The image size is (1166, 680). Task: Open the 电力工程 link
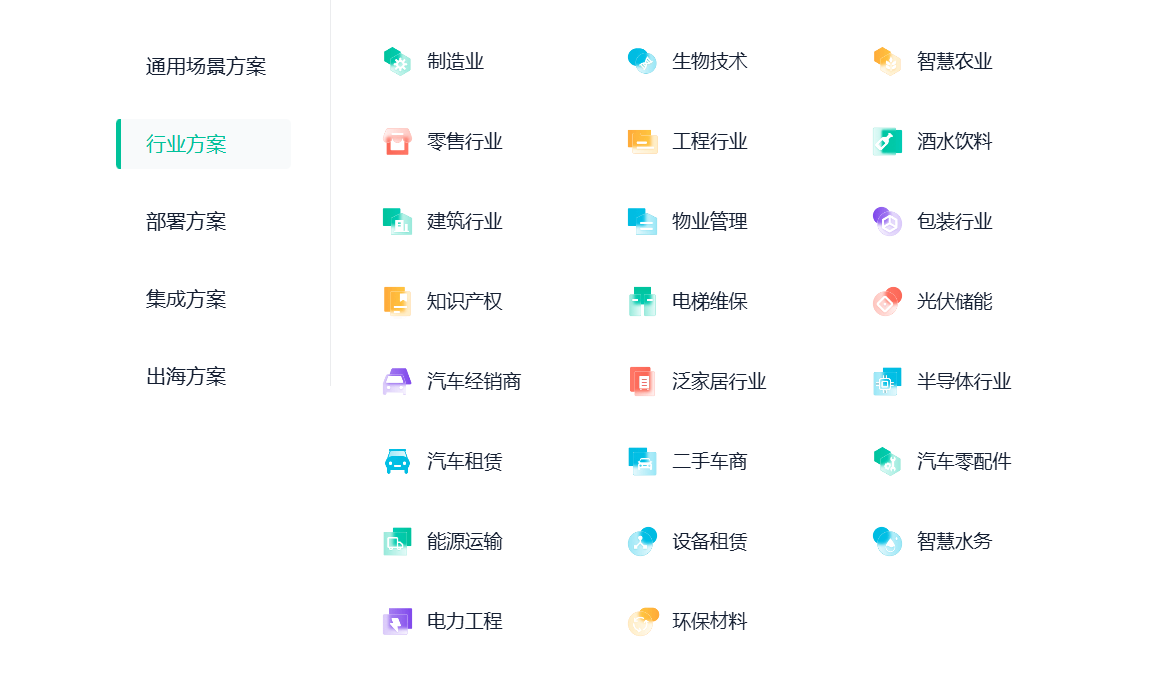coord(464,621)
